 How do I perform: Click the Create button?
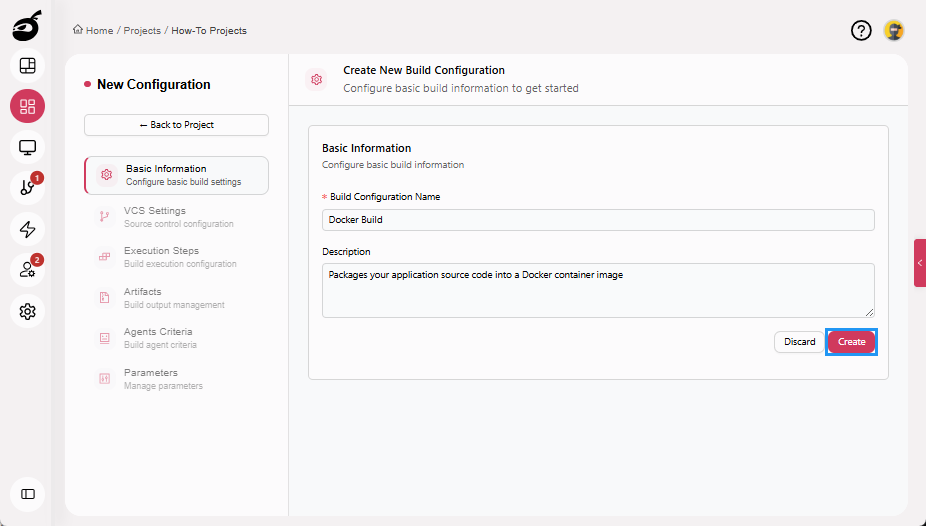coord(851,342)
